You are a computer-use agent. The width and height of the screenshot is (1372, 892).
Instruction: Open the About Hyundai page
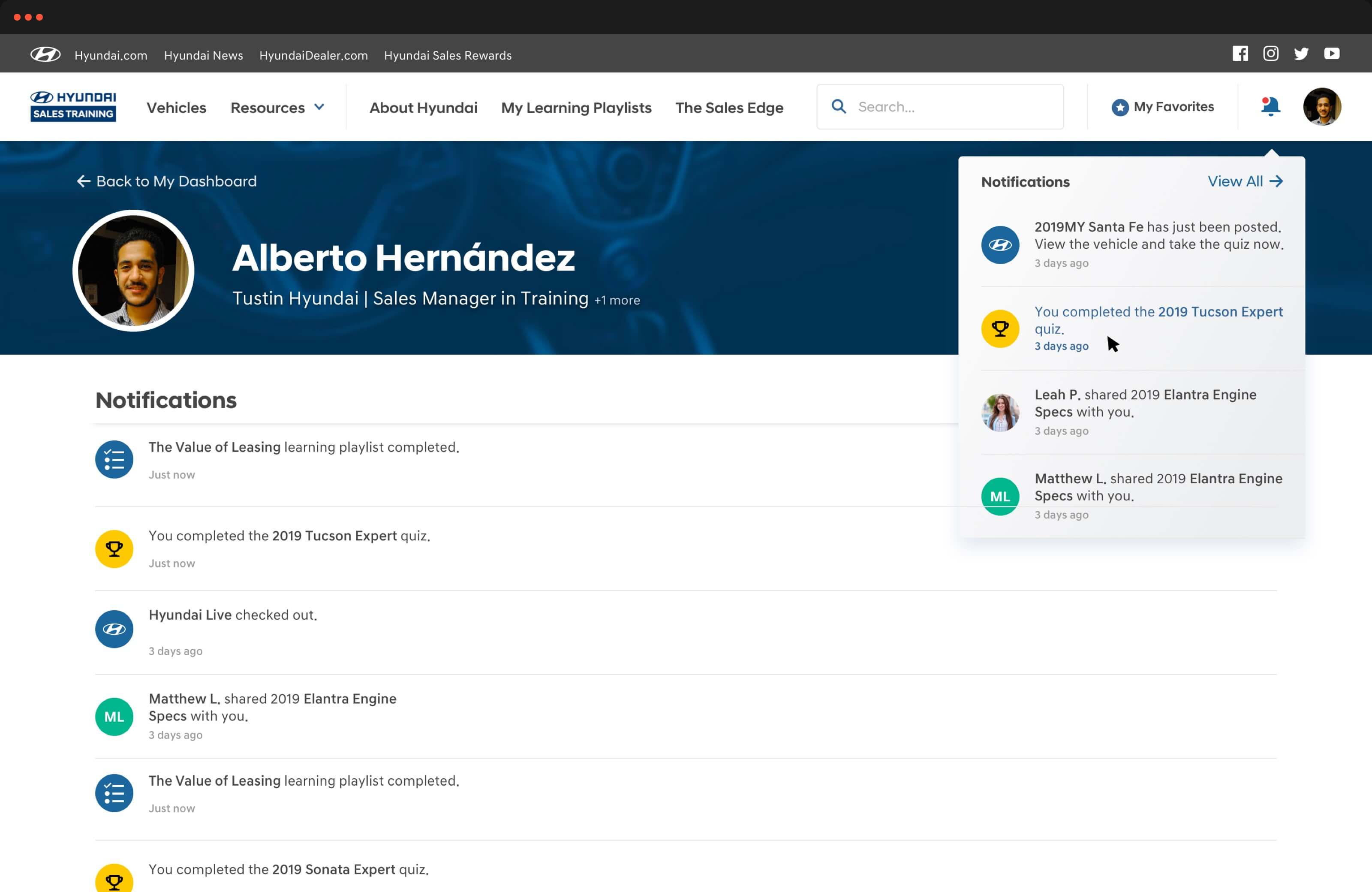[423, 108]
